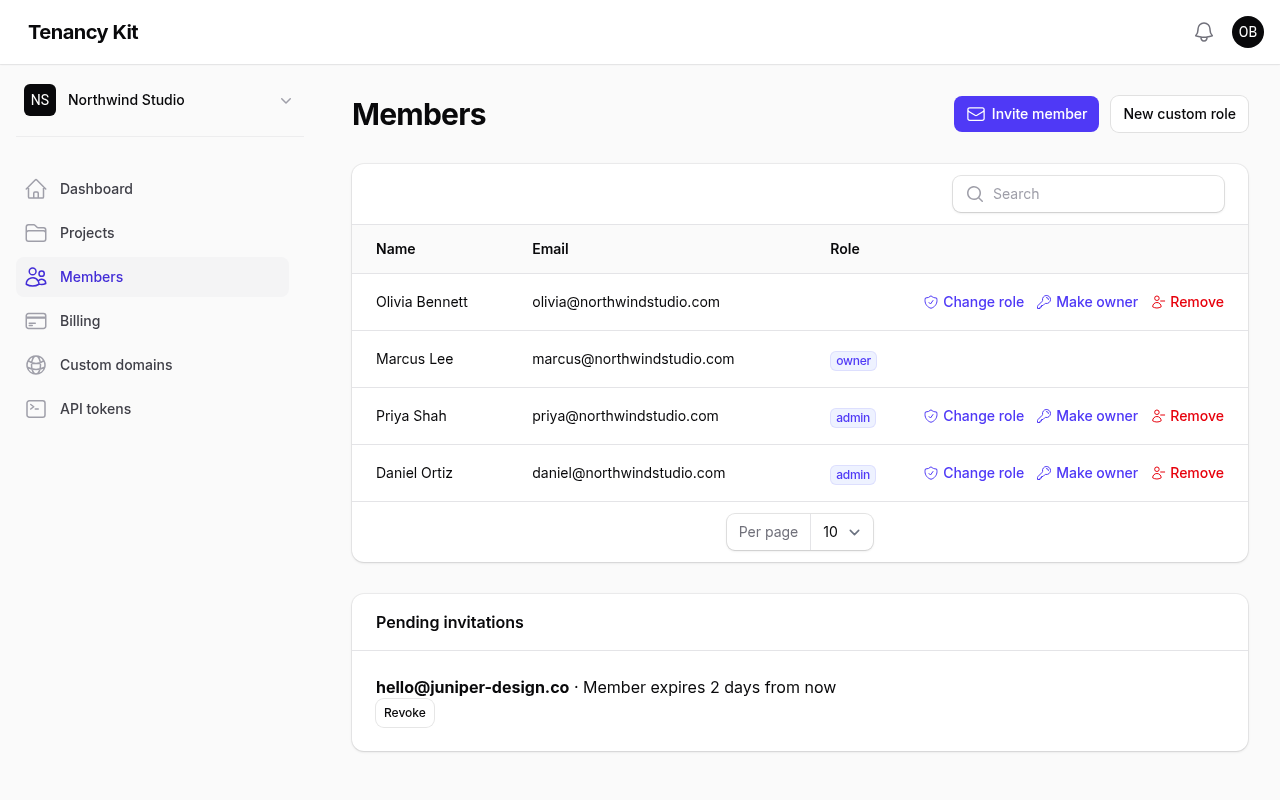Expand the Northwind Studio workspace switcher
This screenshot has height=800, width=1280.
(x=160, y=100)
